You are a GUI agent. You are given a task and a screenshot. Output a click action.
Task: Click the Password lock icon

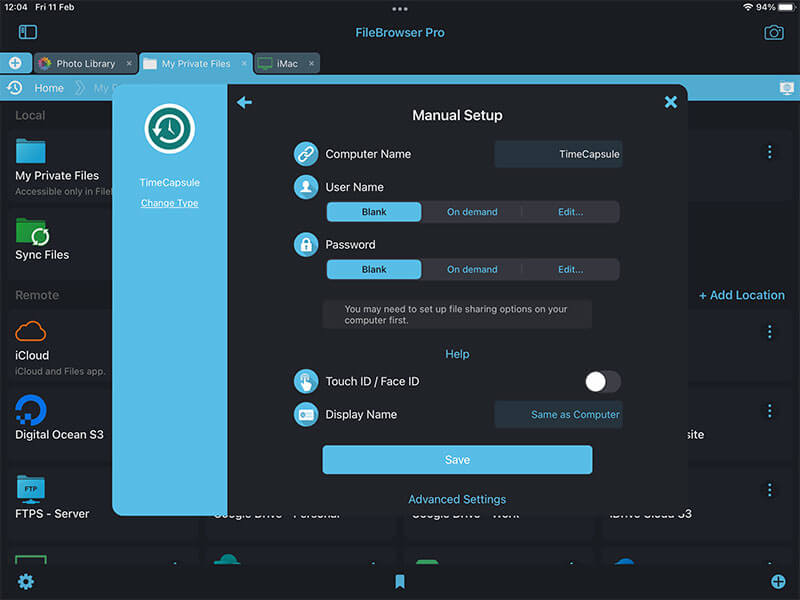(x=306, y=245)
